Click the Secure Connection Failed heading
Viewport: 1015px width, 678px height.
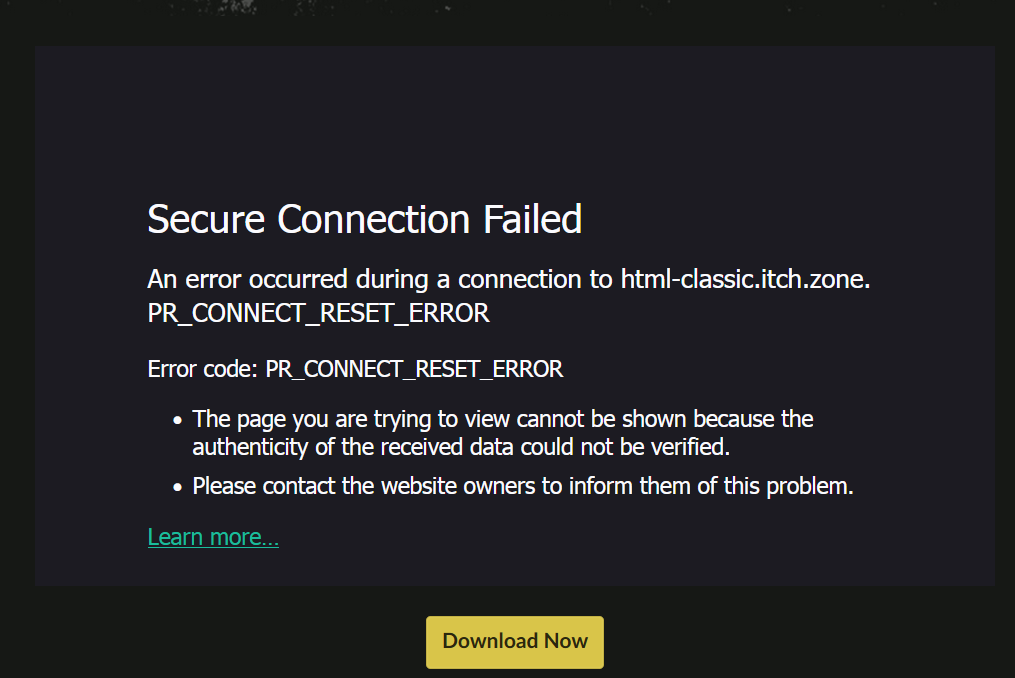(364, 219)
